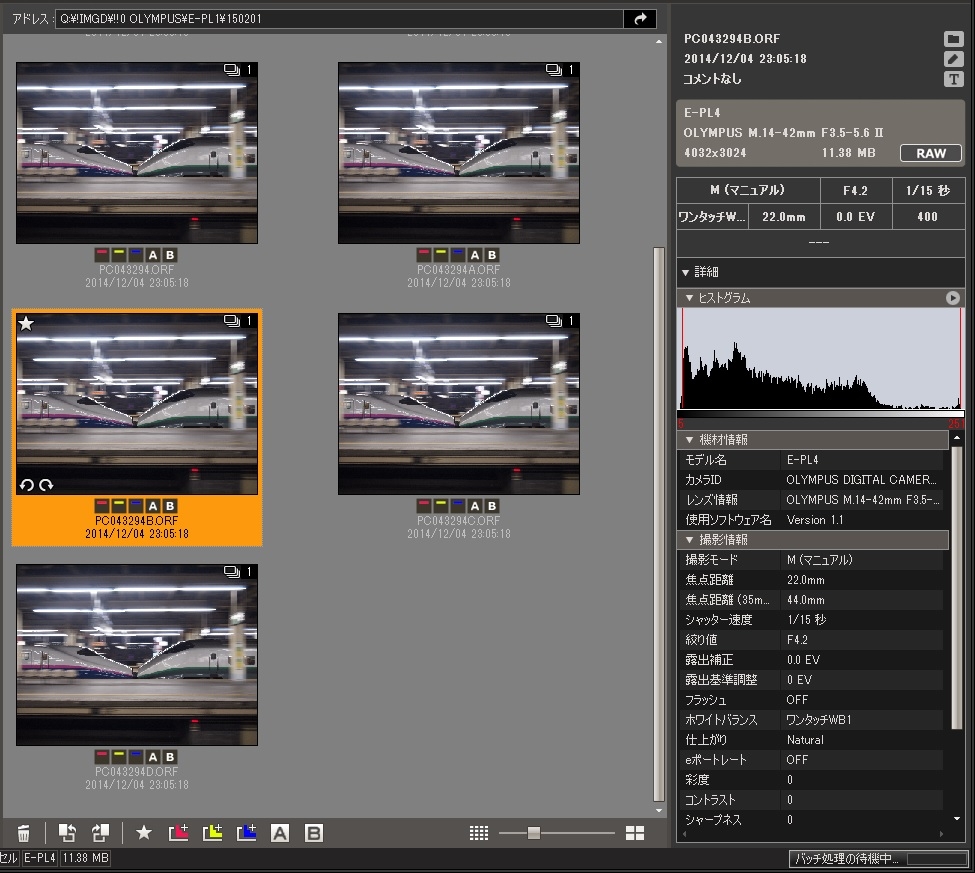This screenshot has width=975, height=873.
Task: Rotate selected thumbnail clockwise
Action: (46, 485)
